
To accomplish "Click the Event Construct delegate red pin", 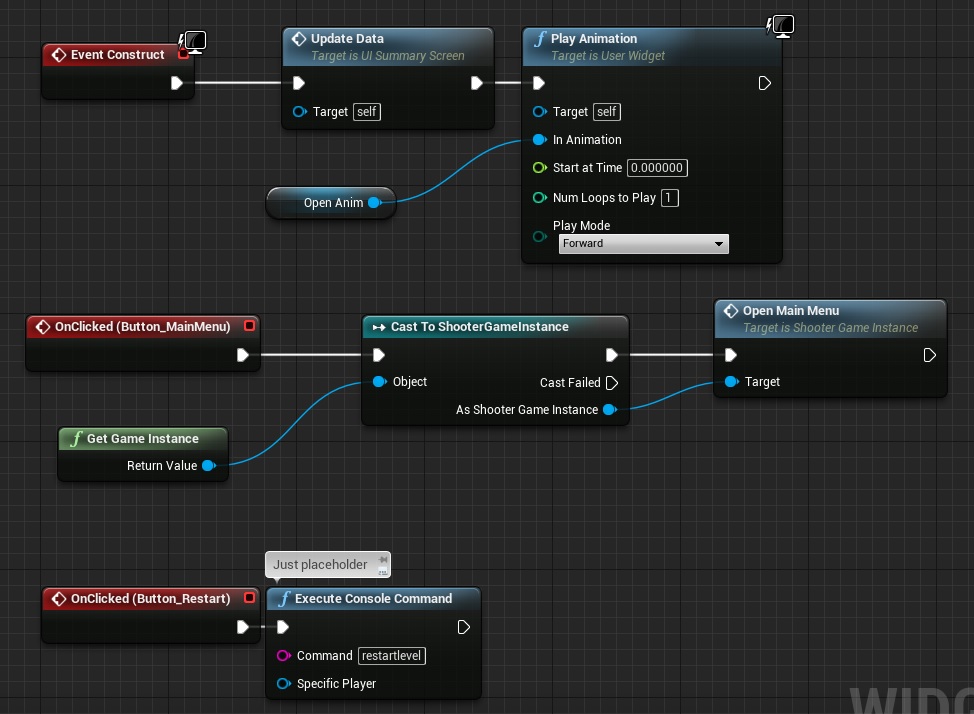I will 183,55.
